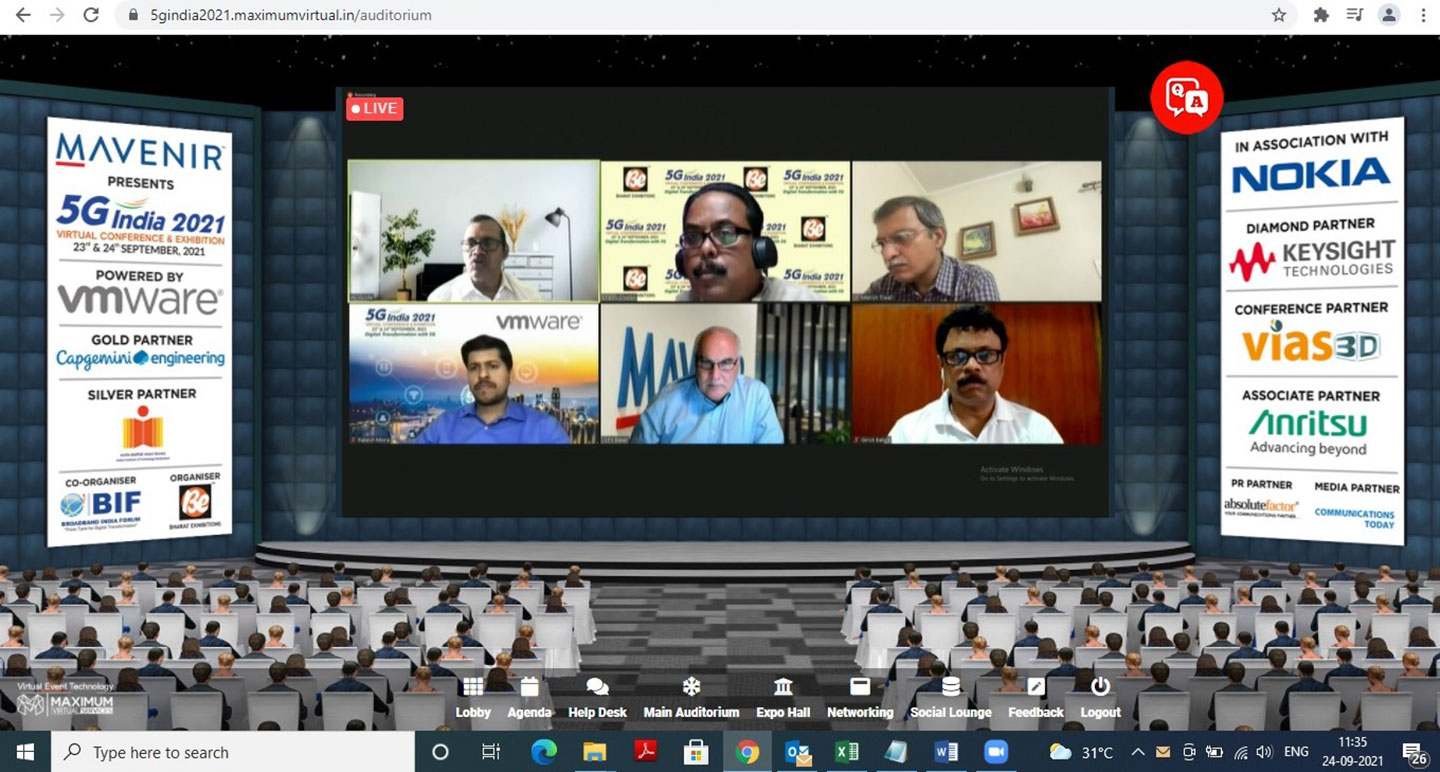Show hidden system tray icons
This screenshot has height=772, width=1440.
point(1138,752)
